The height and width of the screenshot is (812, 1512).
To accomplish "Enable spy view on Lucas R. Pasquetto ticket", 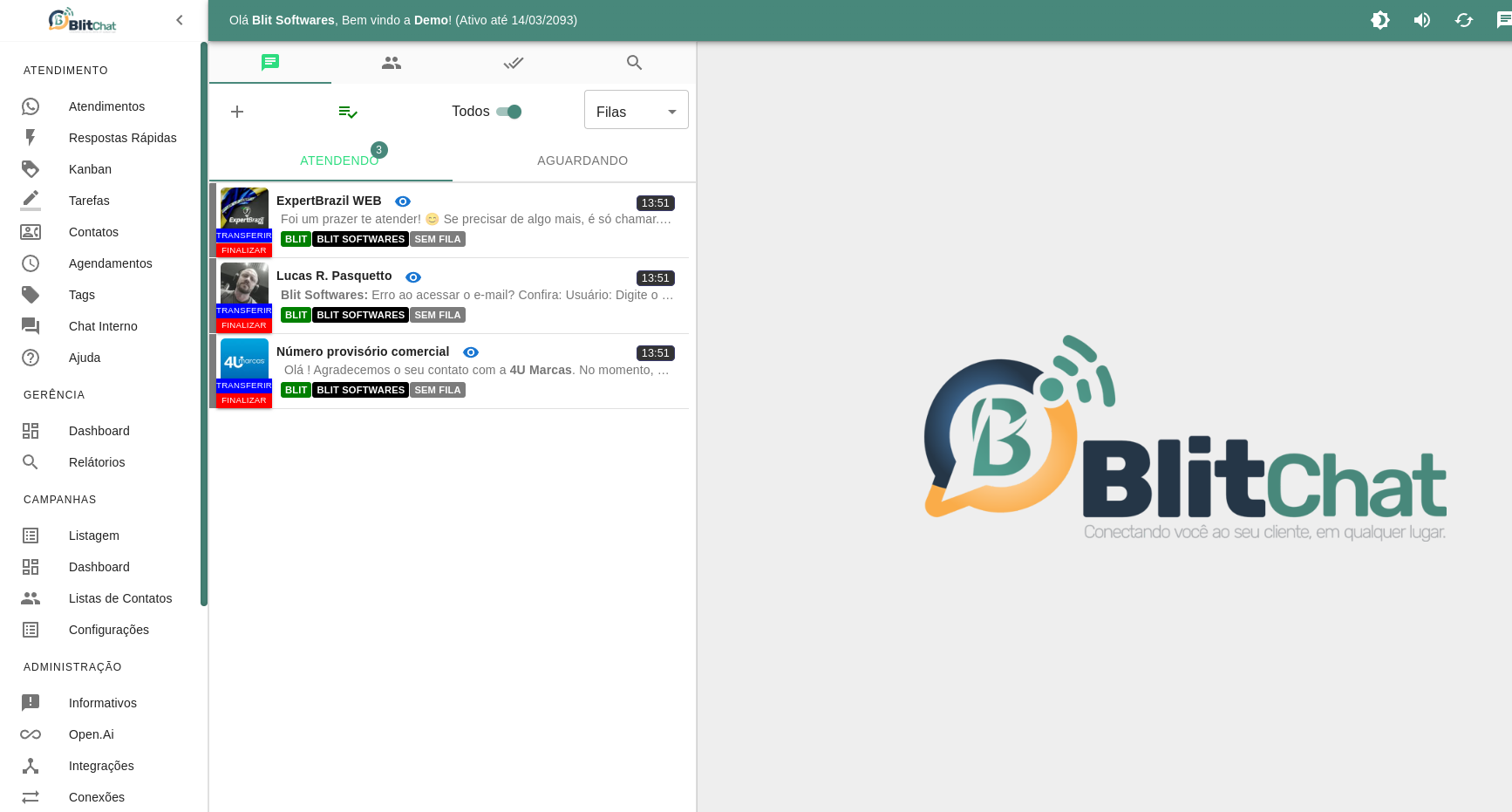I will (412, 276).
